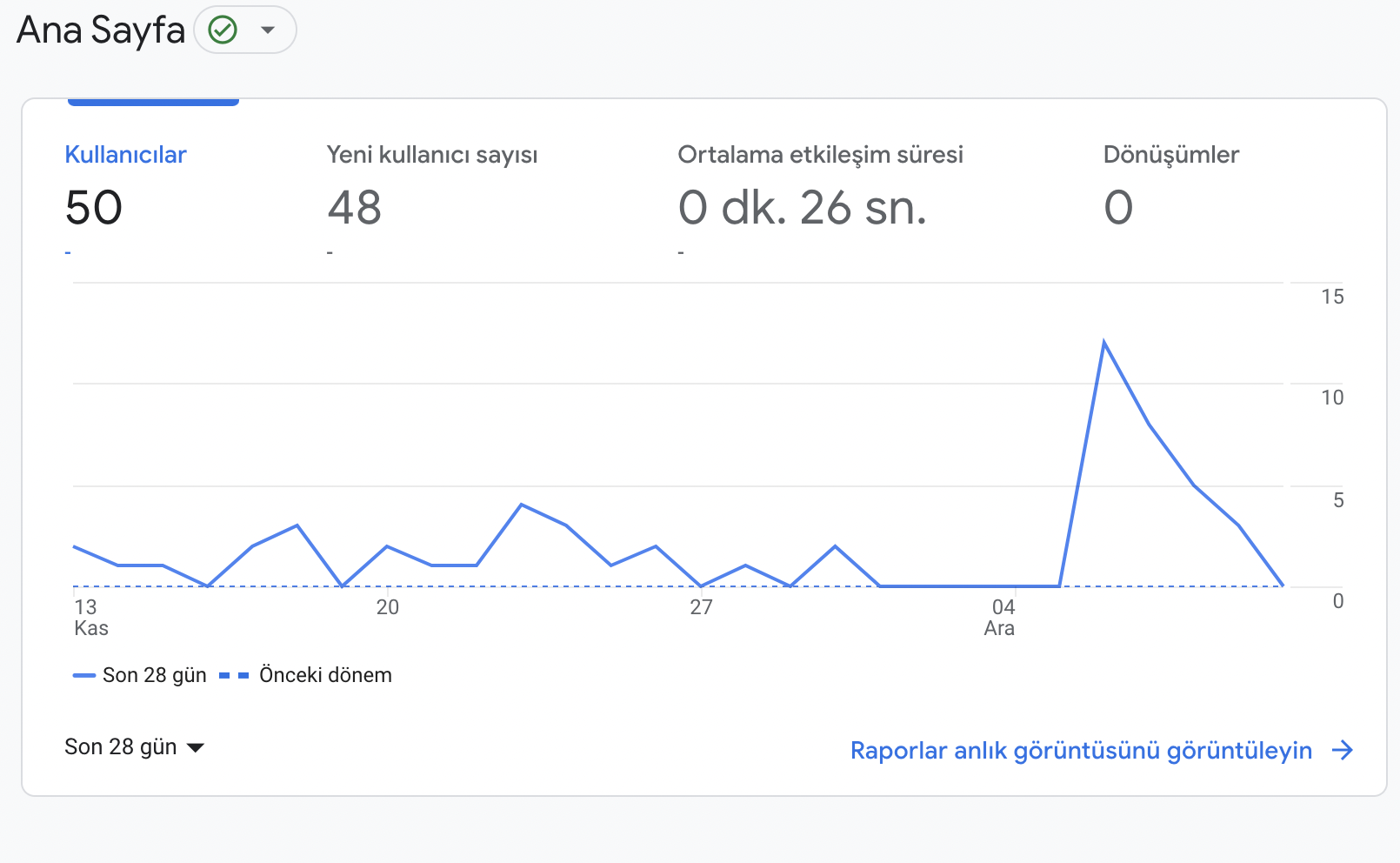Click the 0 dk. 26 sn. value
The height and width of the screenshot is (863, 1400).
click(x=803, y=208)
